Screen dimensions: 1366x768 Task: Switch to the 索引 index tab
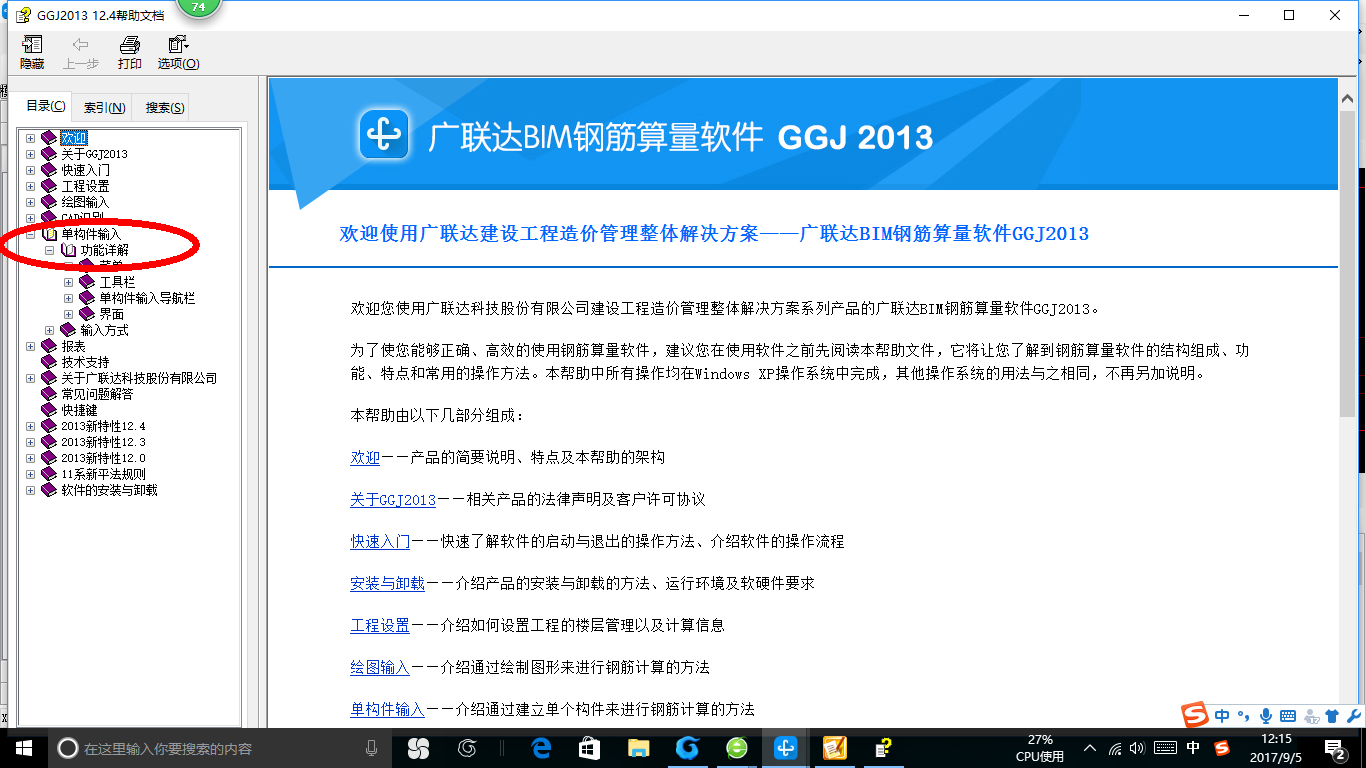pos(104,108)
